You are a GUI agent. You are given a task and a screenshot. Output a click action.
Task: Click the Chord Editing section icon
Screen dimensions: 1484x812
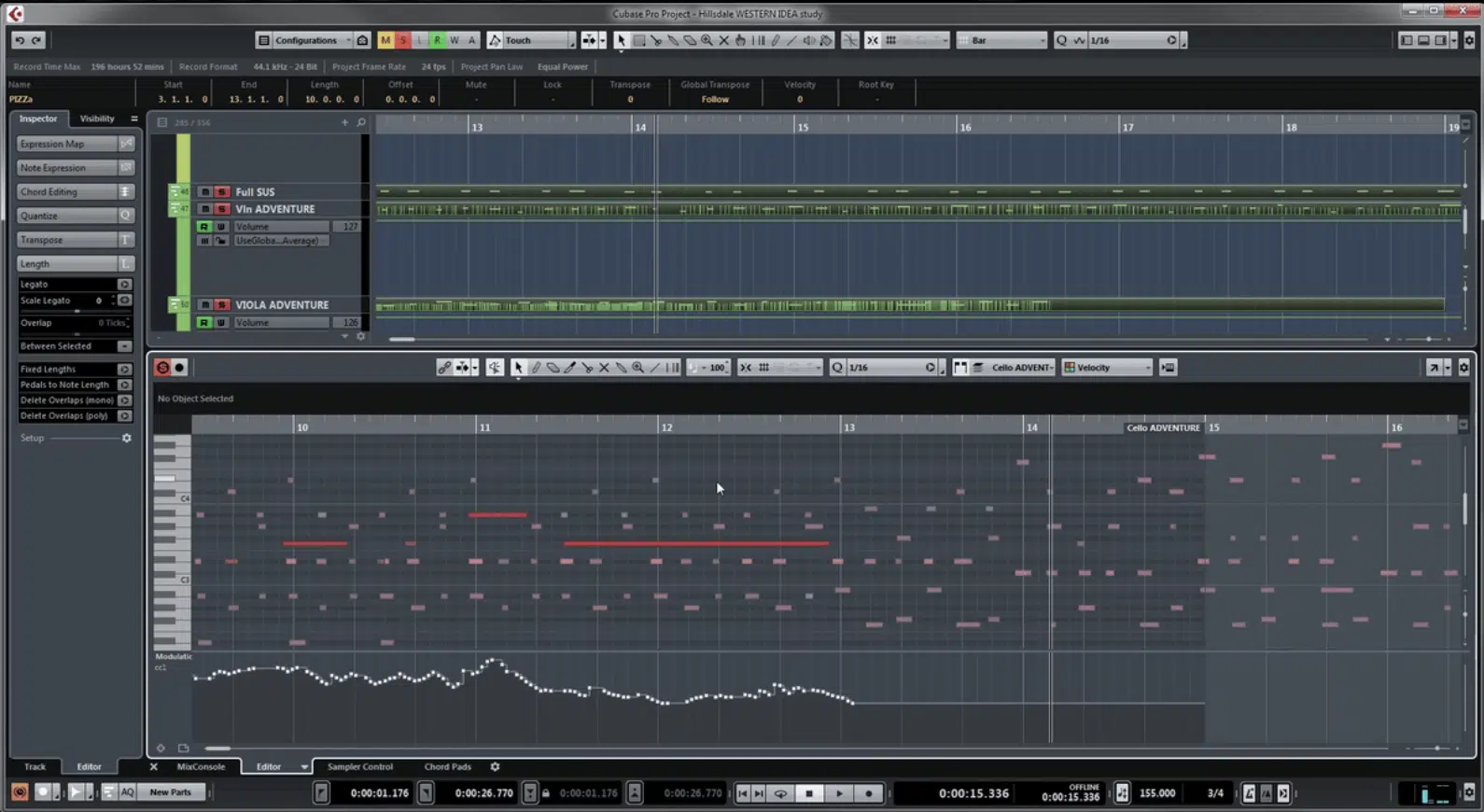[x=125, y=191]
